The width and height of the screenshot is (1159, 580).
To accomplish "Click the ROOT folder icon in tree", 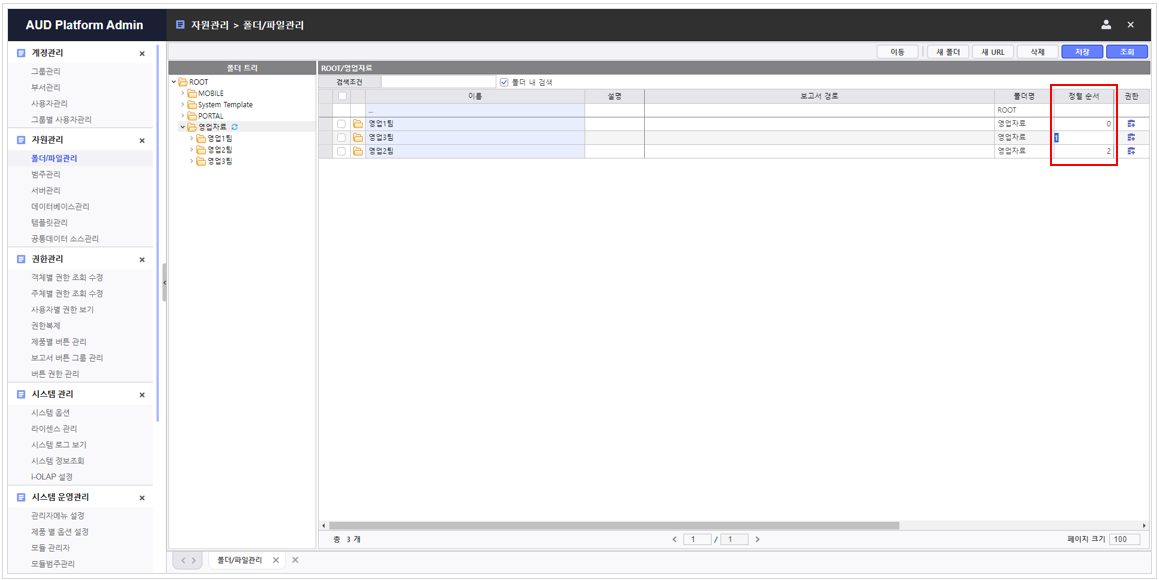I will (x=183, y=82).
